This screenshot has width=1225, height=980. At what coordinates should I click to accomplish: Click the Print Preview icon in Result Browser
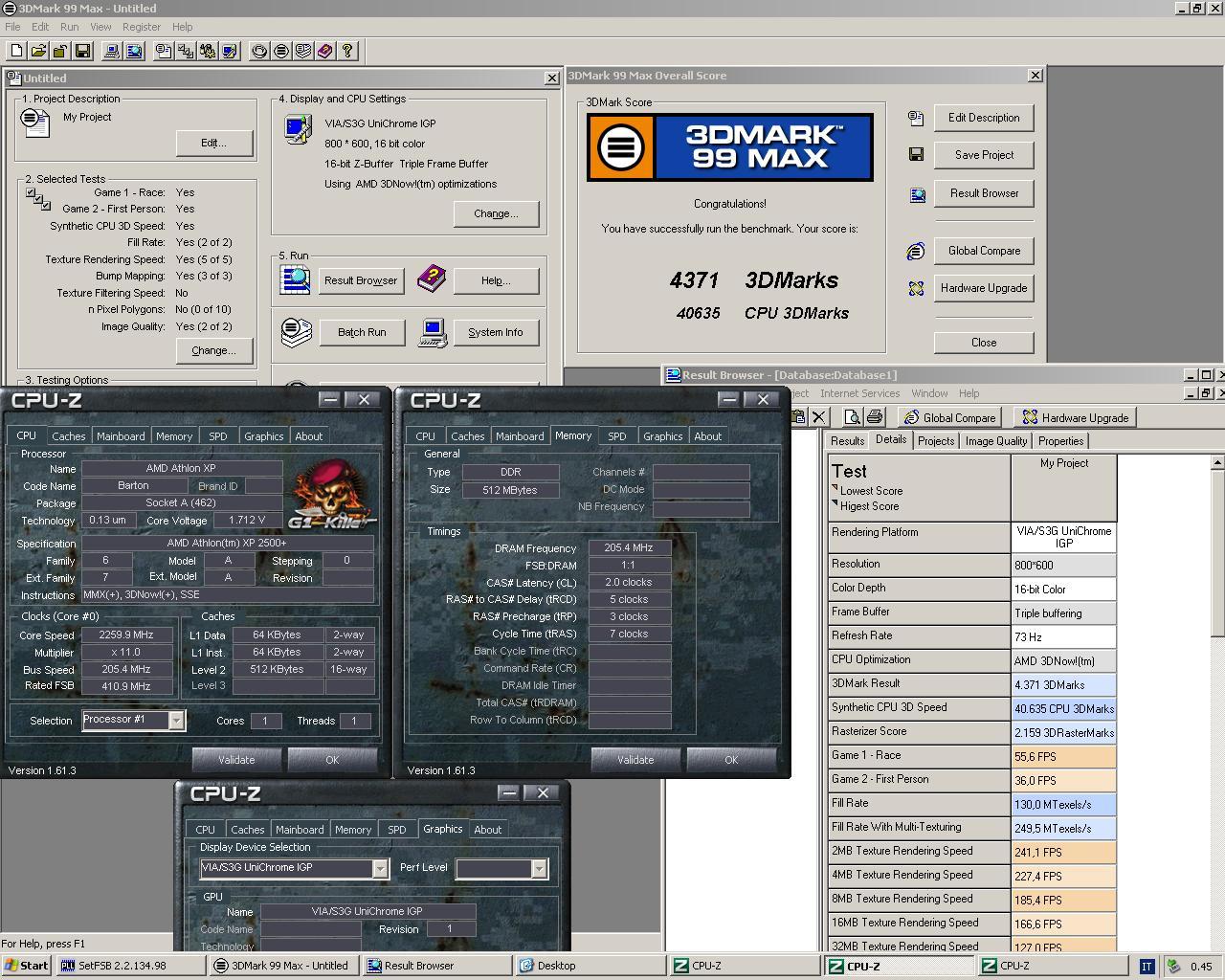pos(852,416)
